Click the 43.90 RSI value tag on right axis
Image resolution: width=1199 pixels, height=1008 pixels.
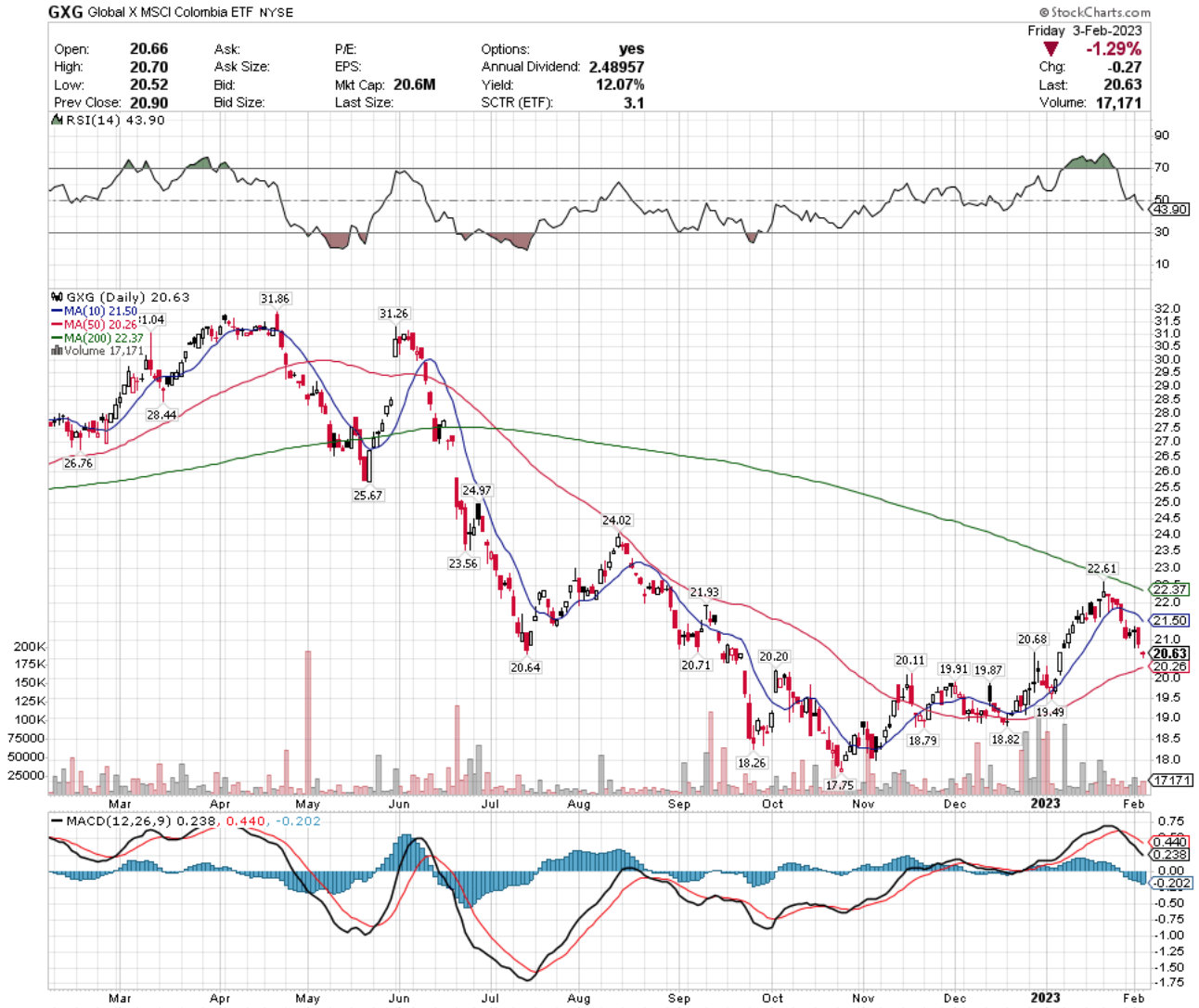coord(1169,210)
